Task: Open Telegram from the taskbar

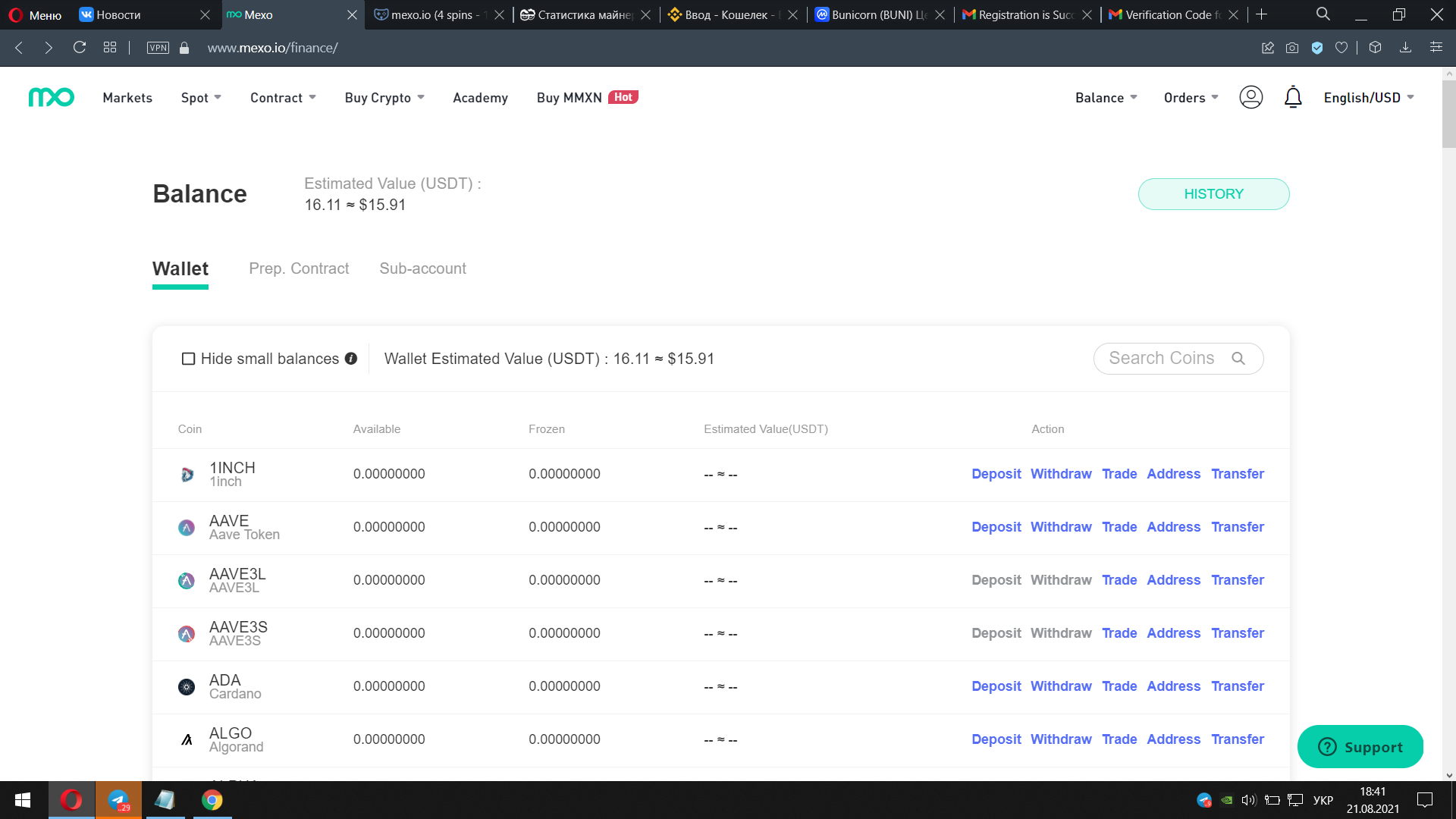Action: [118, 800]
